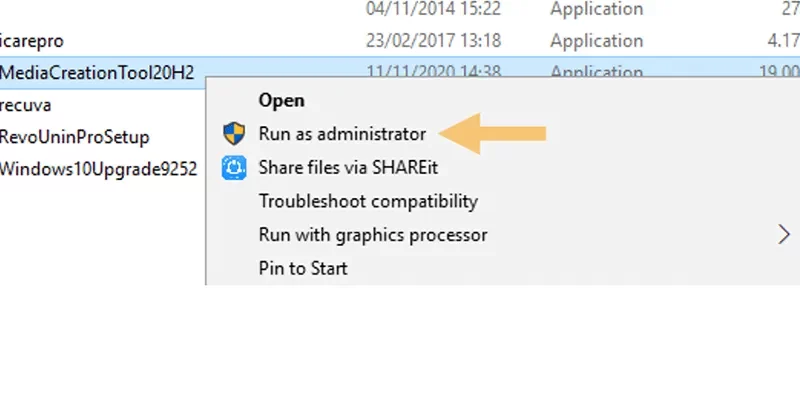Click the 23/02/2017 13:18 date cell
Viewport: 800px width, 415px height.
point(434,40)
